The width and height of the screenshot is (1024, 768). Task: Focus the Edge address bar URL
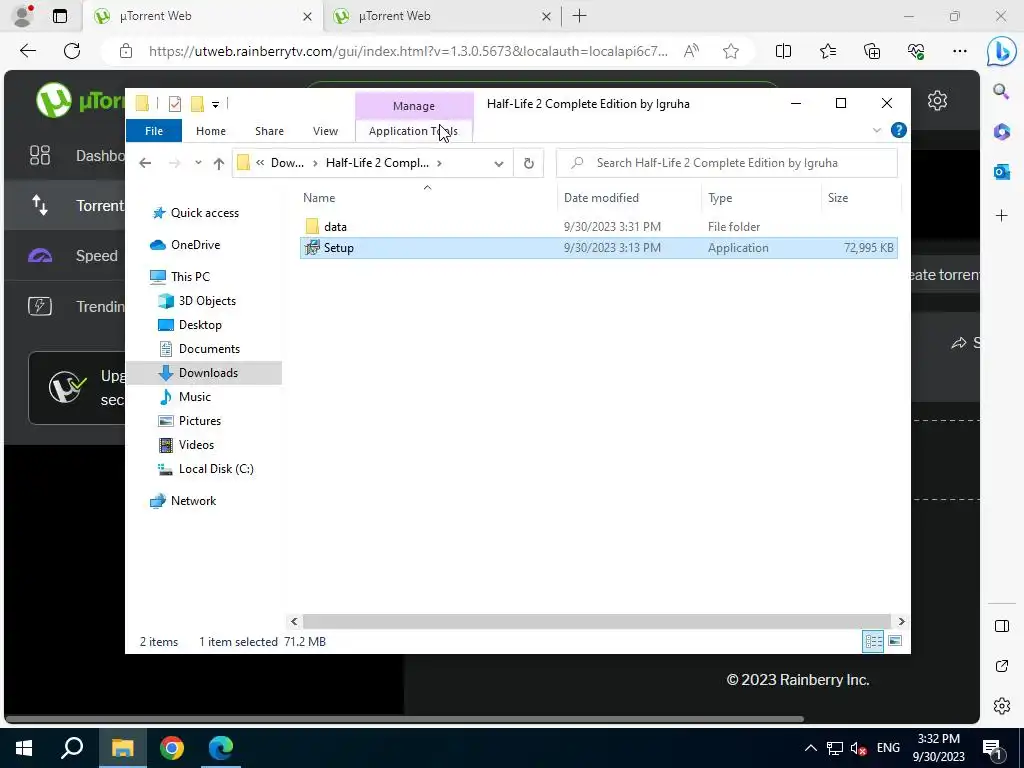(408, 51)
